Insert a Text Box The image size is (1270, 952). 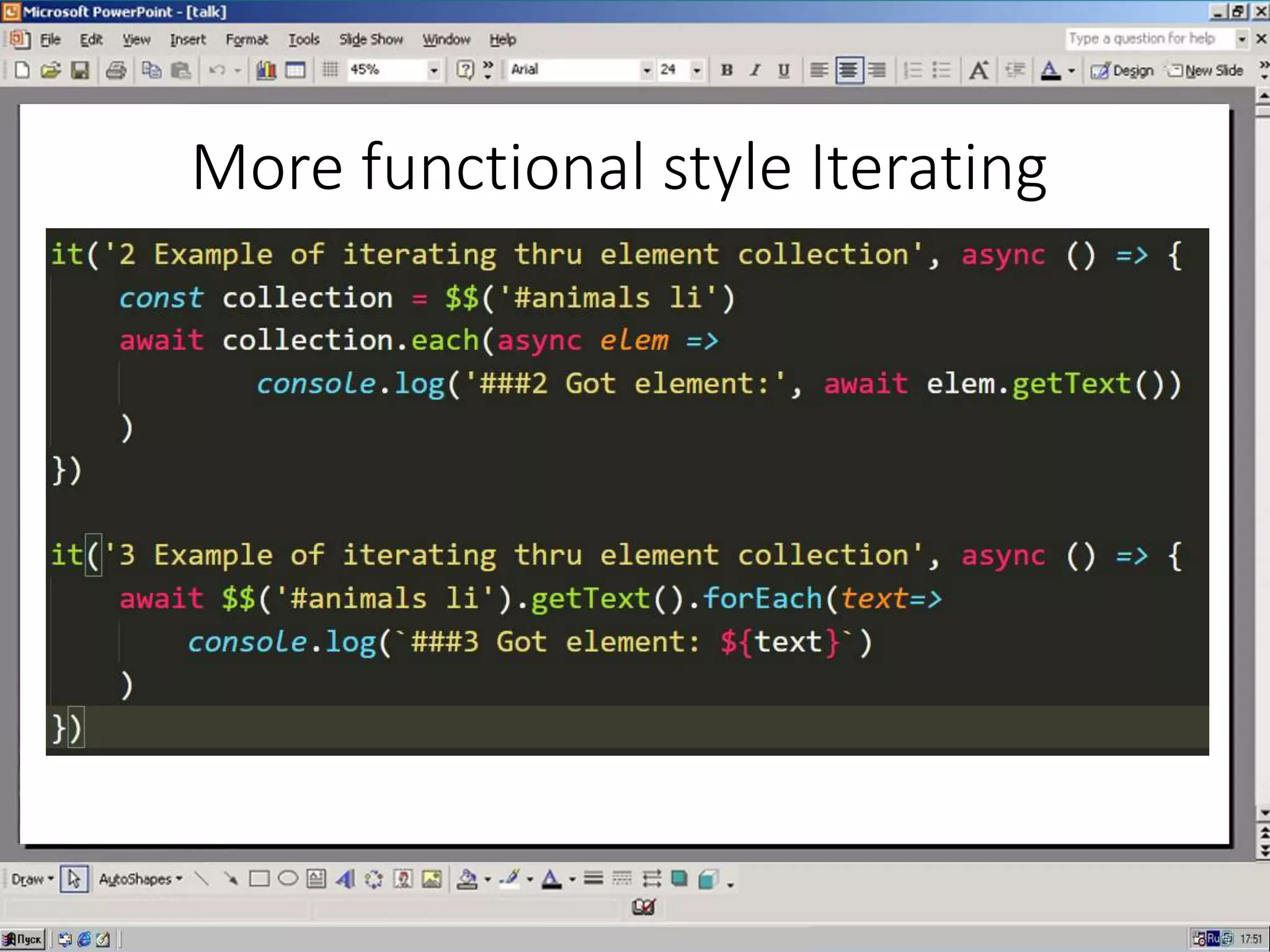point(316,879)
